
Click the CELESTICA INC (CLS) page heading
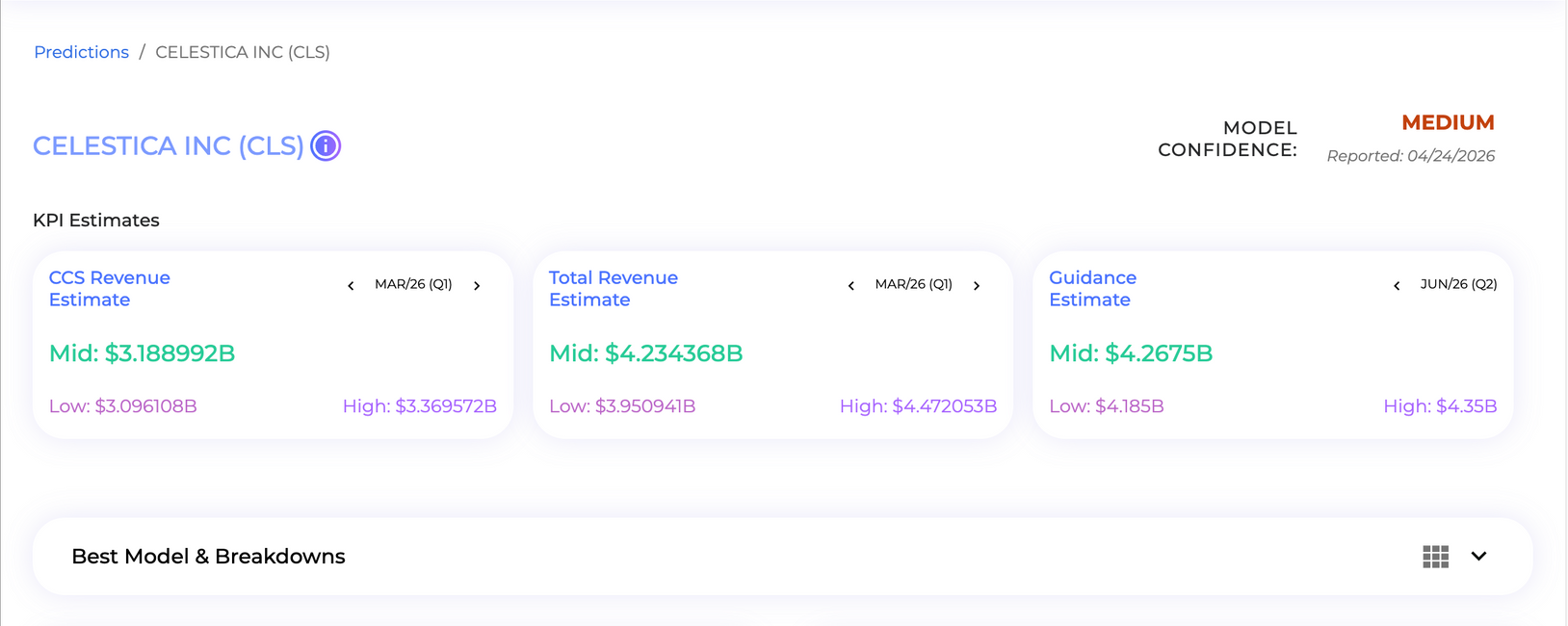tap(169, 145)
